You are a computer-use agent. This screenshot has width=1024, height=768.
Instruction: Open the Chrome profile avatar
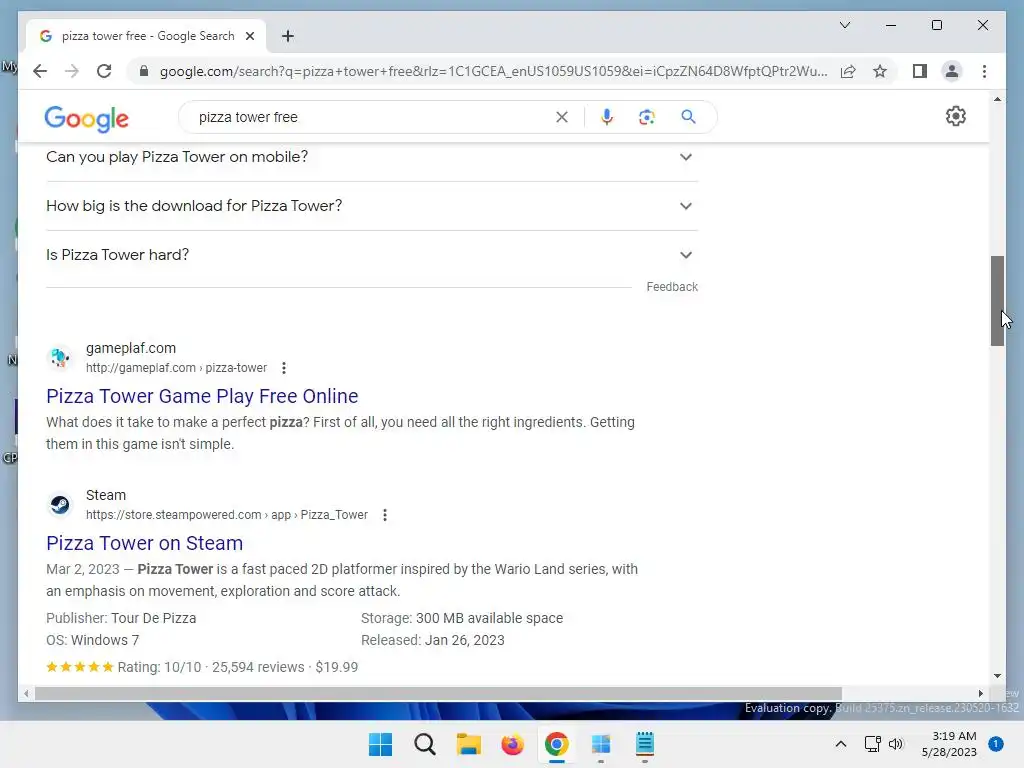(952, 71)
